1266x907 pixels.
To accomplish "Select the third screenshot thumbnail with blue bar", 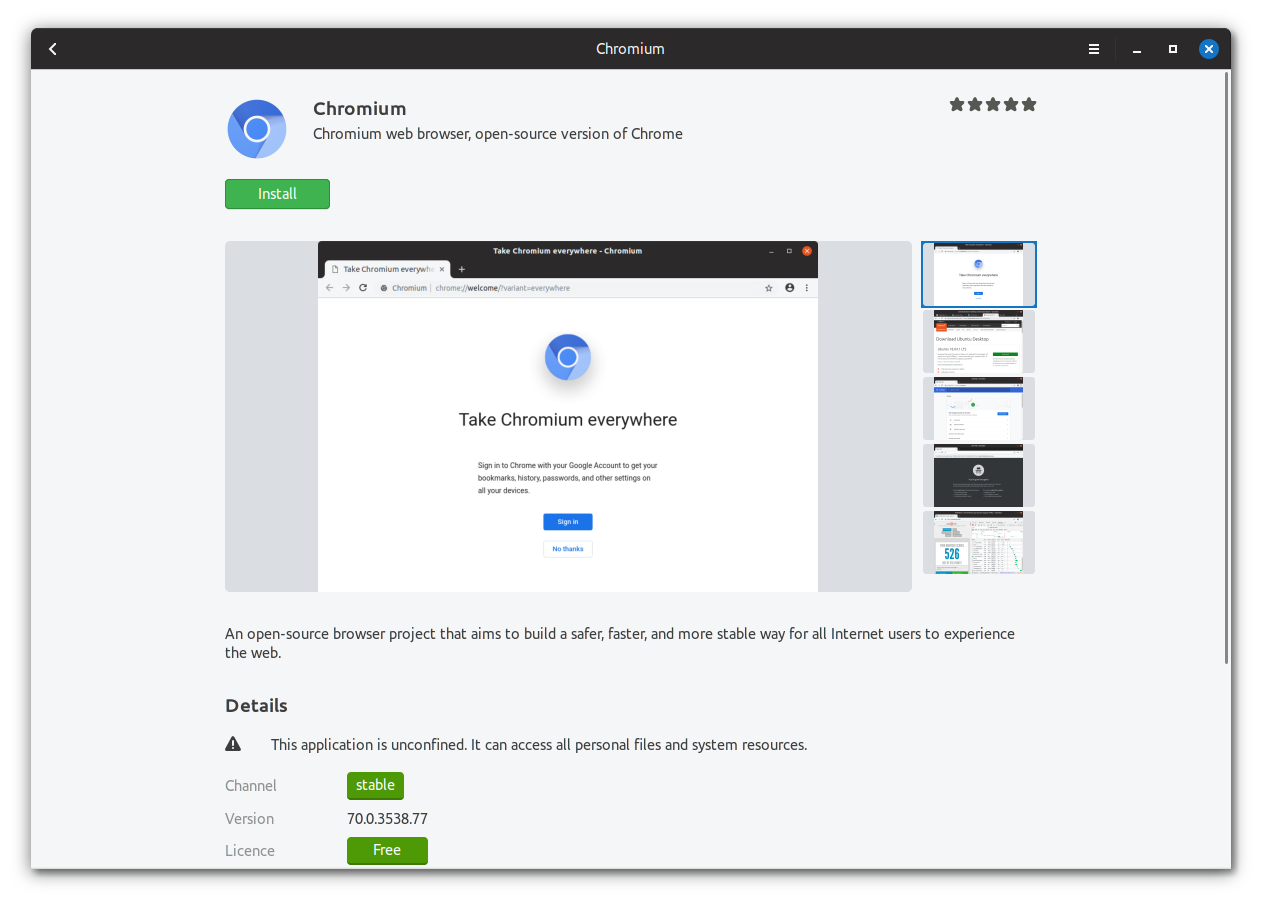I will 979,408.
